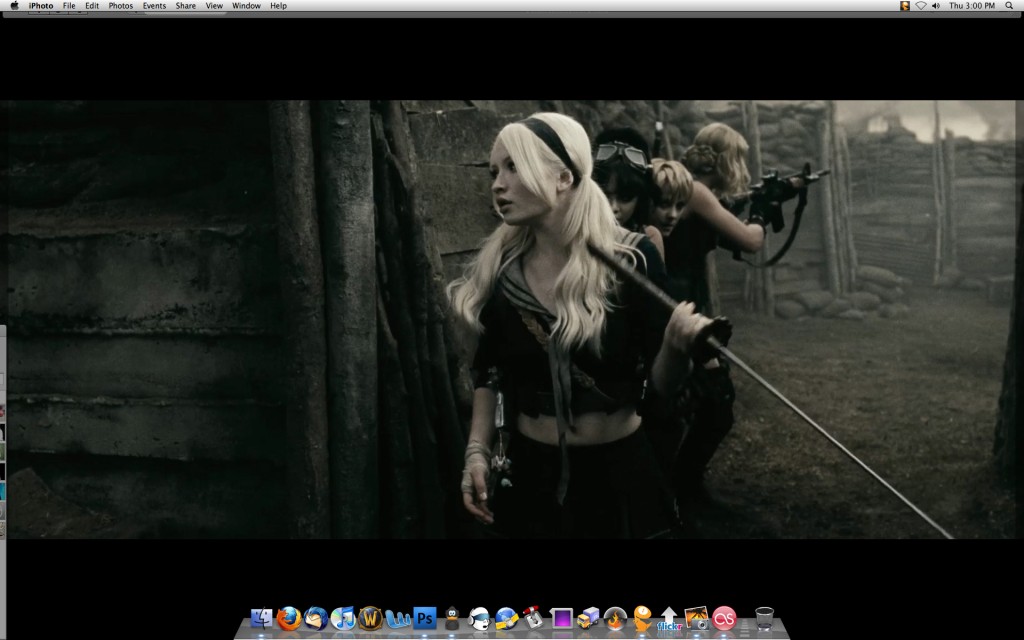Image resolution: width=1024 pixels, height=640 pixels.
Task: Open the Edit menu
Action: pos(92,5)
